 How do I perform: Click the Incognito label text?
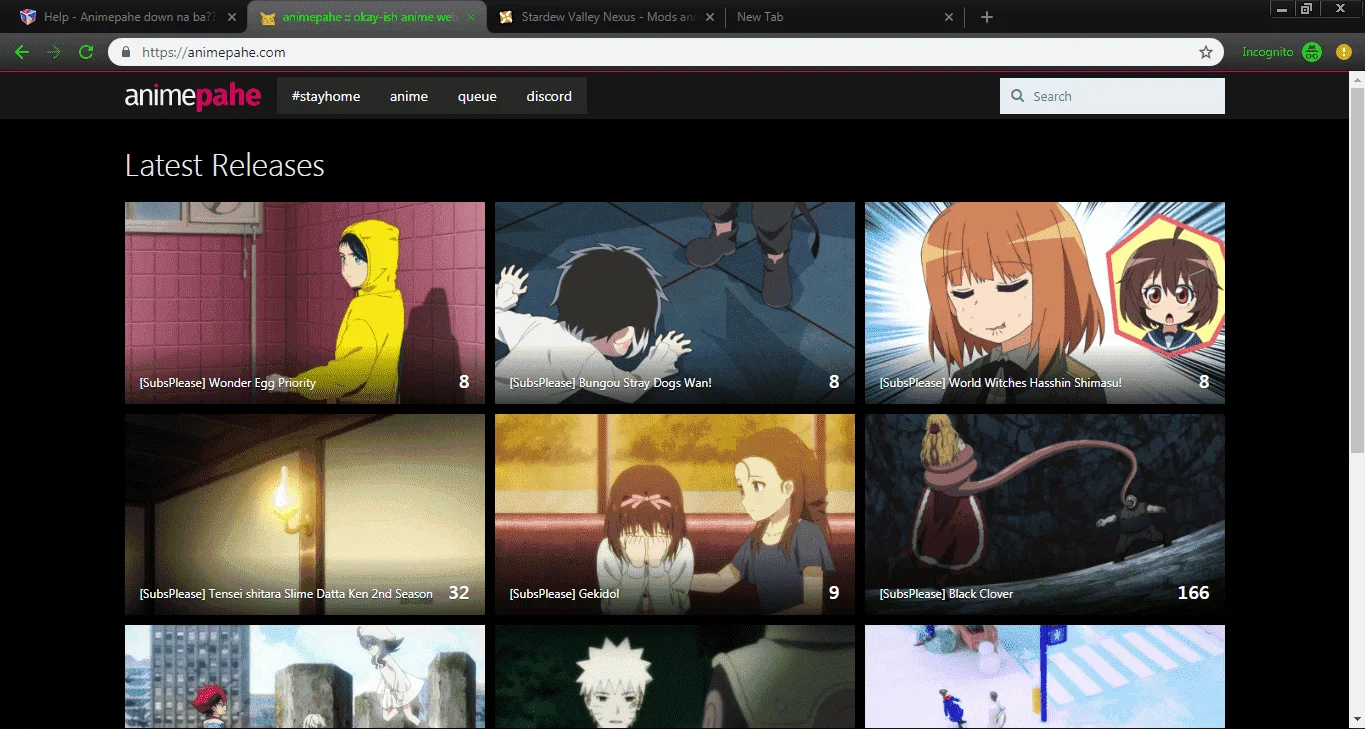[x=1267, y=52]
